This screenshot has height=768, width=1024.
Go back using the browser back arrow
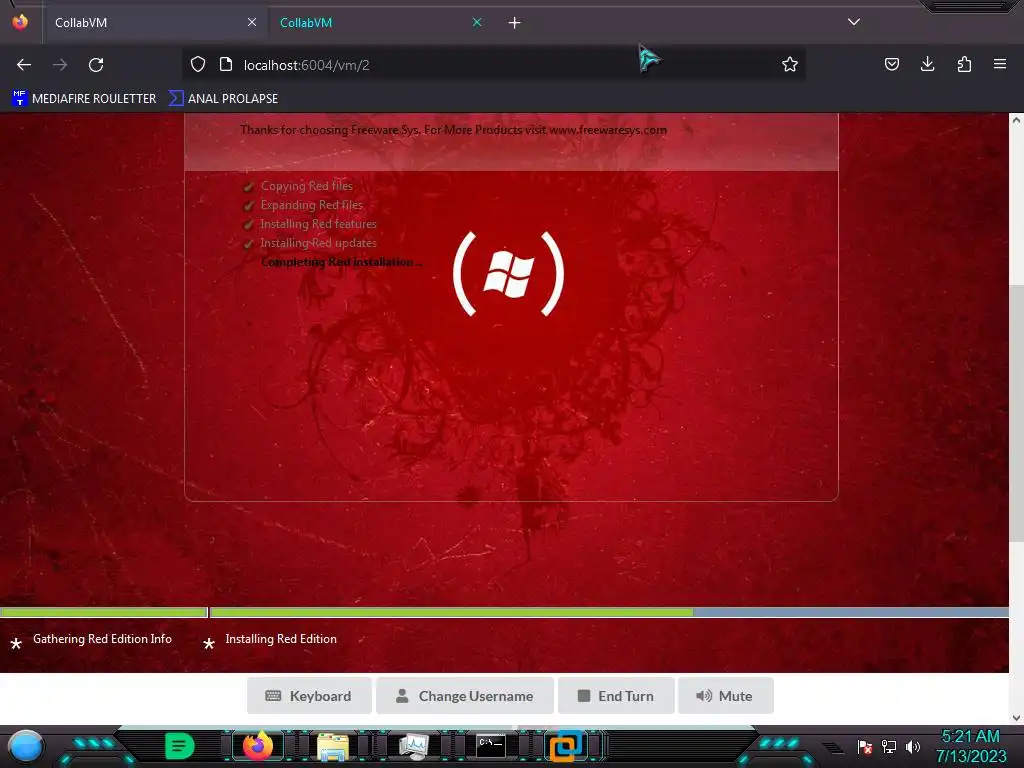(24, 65)
